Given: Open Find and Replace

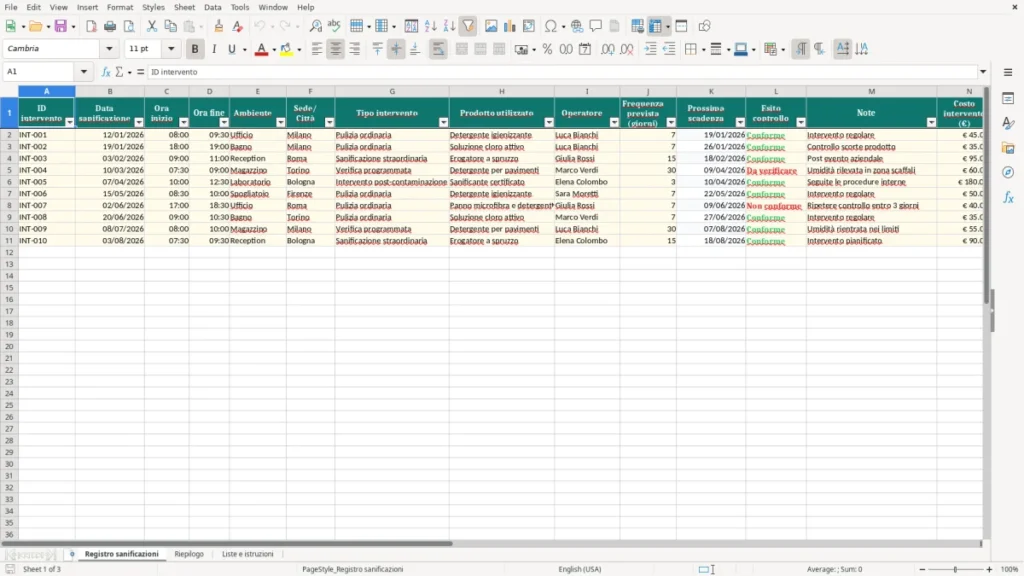Looking at the screenshot, I should pos(315,26).
